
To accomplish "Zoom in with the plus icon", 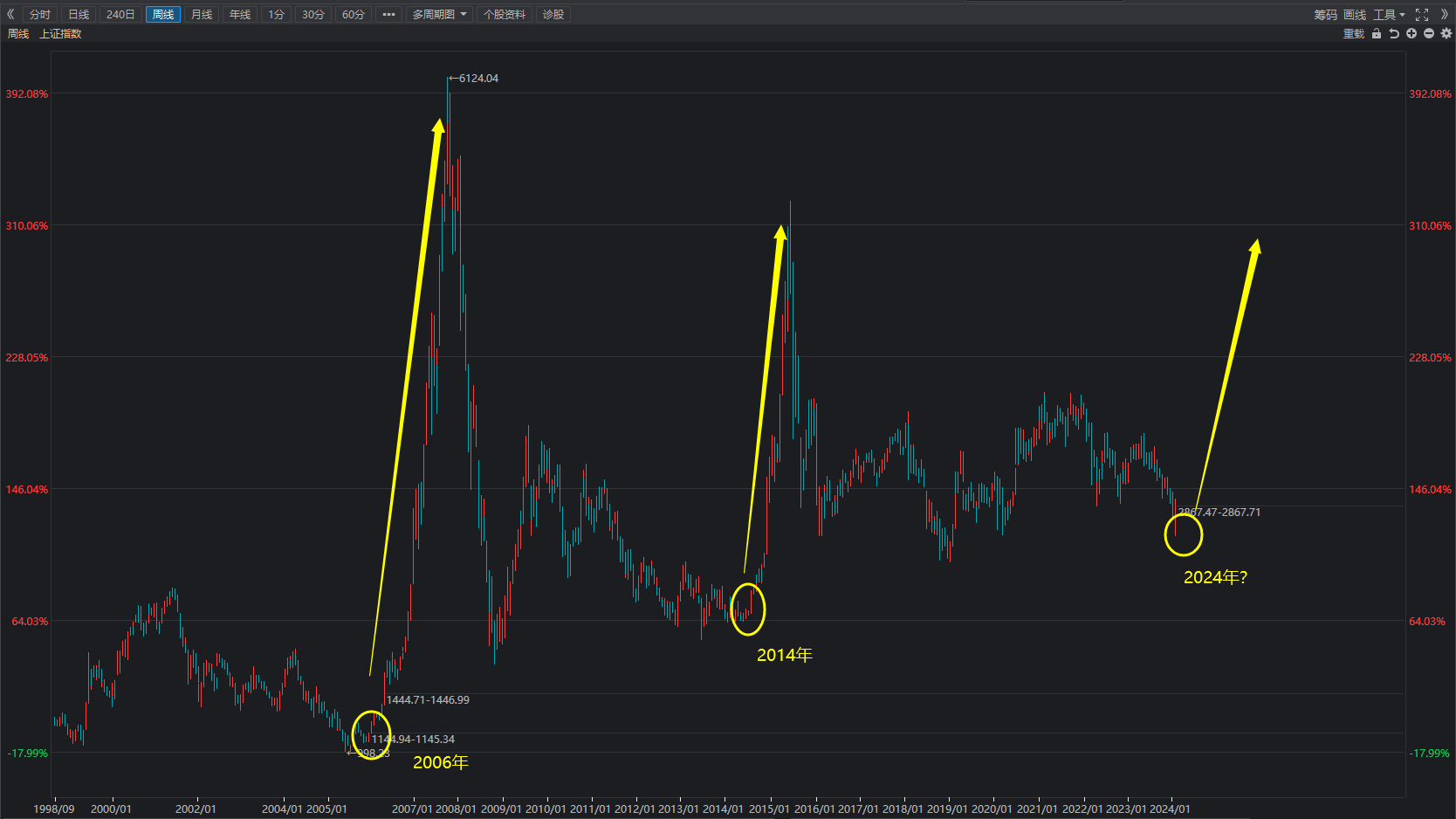I will point(1411,34).
